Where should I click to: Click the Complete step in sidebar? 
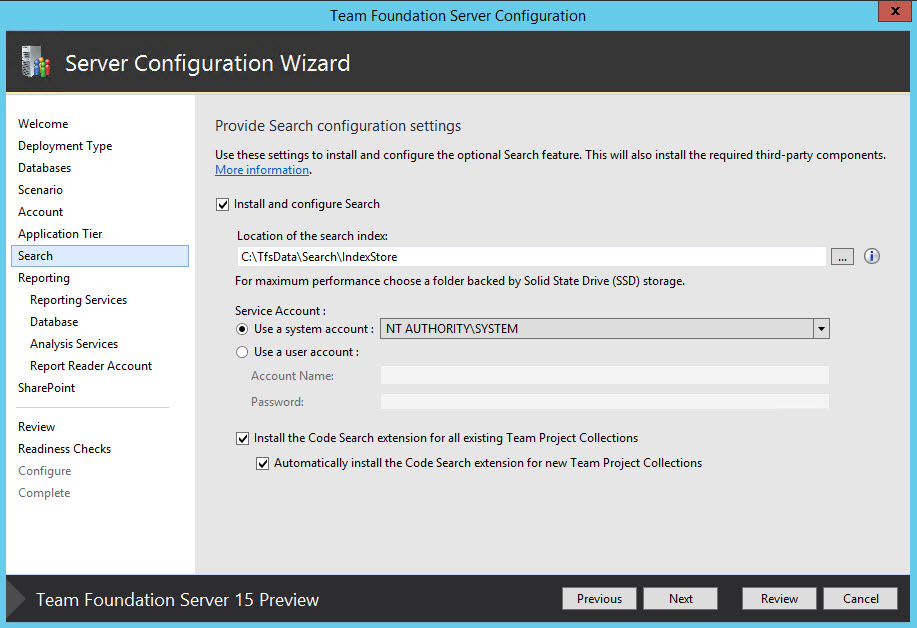(44, 493)
